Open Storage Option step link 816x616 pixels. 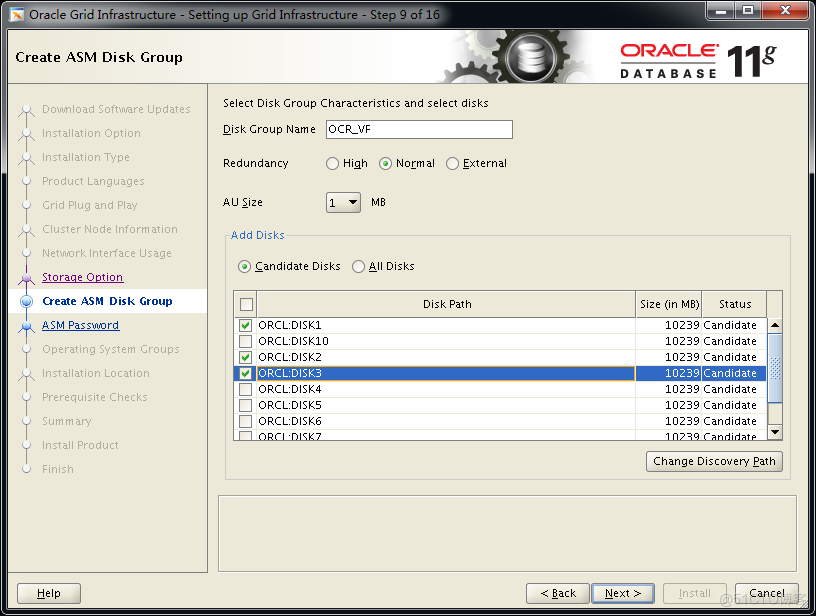tap(83, 277)
